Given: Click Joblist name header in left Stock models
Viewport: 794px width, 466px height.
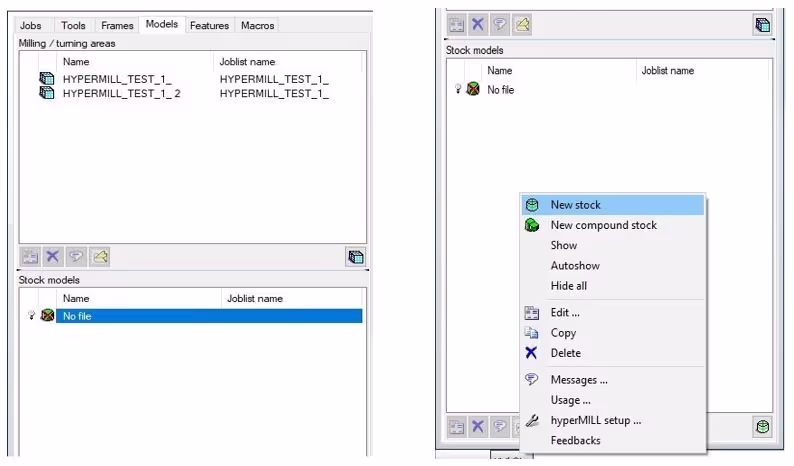Looking at the screenshot, I should pyautogui.click(x=255, y=298).
